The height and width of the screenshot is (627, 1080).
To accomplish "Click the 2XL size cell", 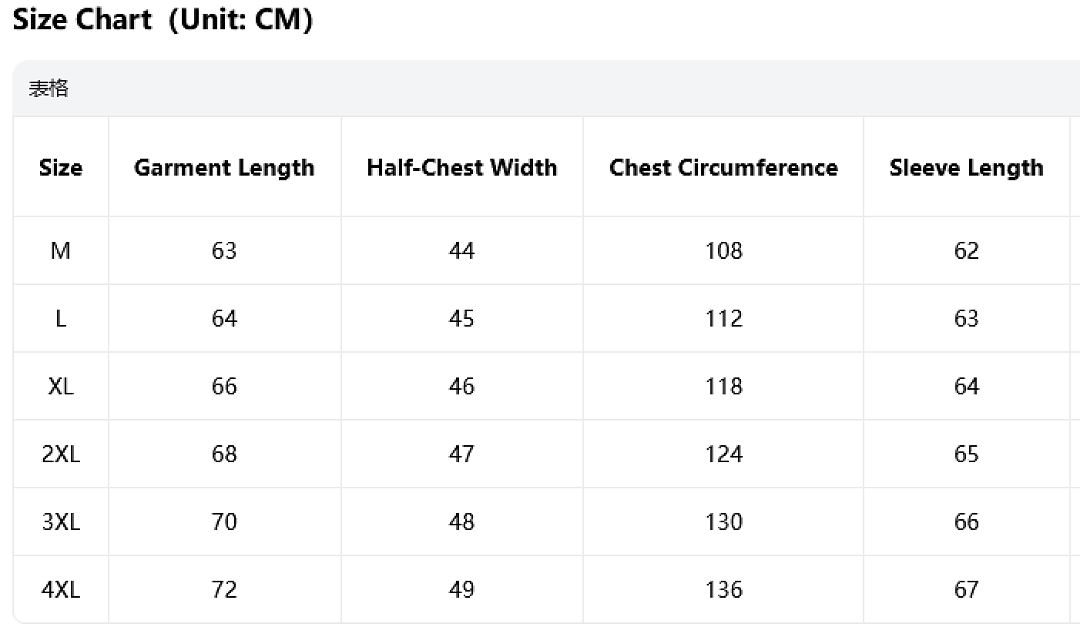I will (x=61, y=454).
